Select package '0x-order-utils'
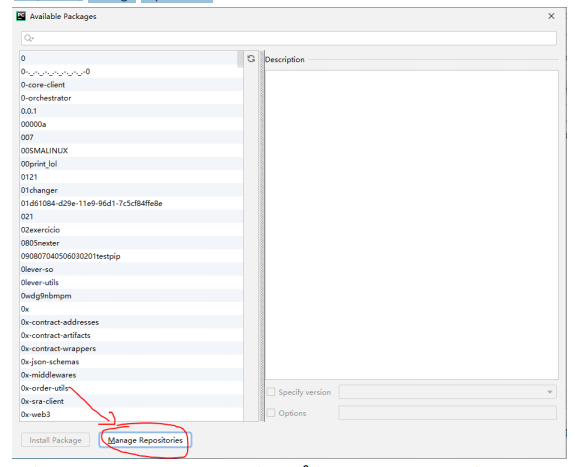 [x=131, y=388]
